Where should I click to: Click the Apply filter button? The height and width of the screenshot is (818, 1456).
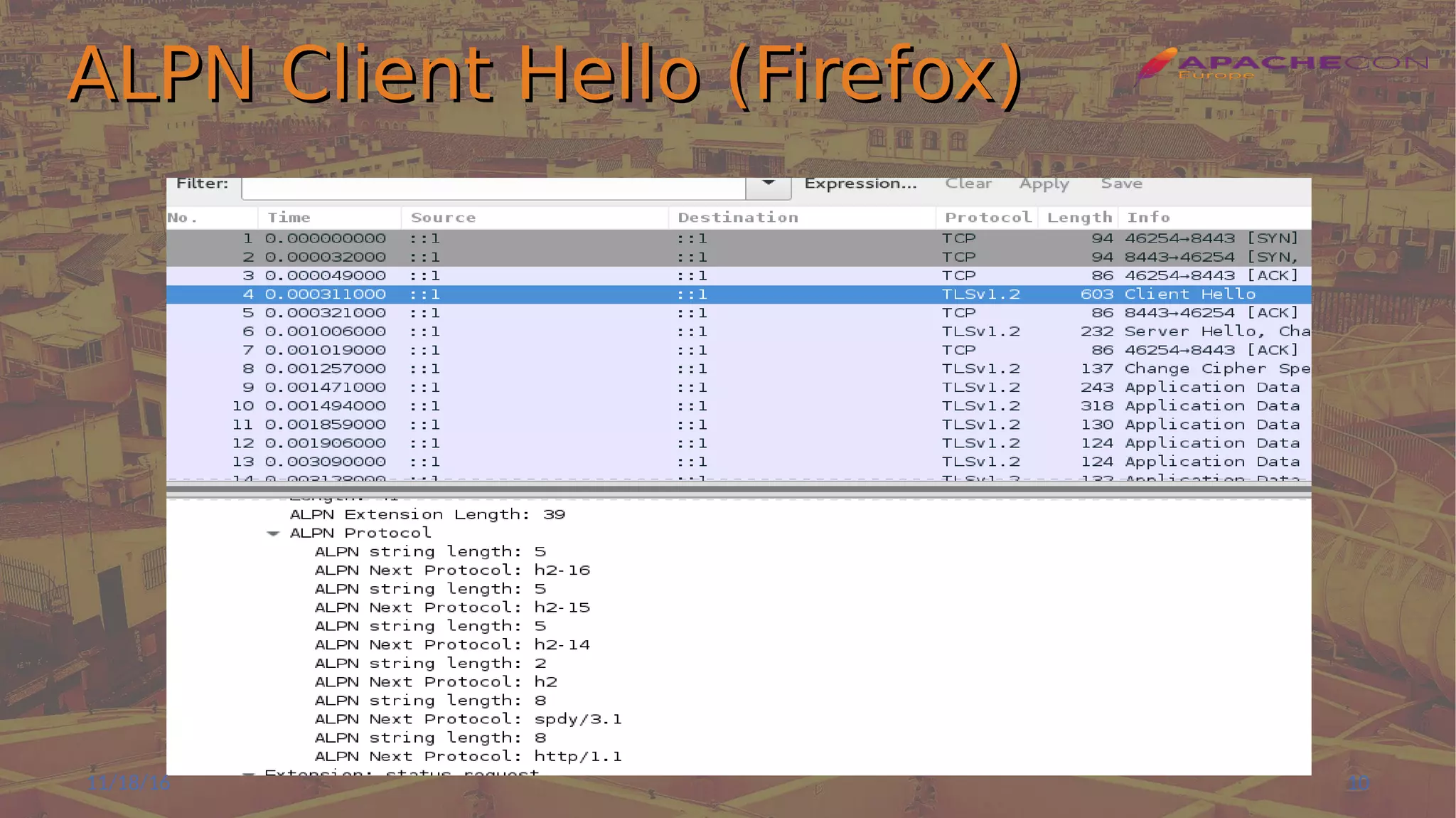(1044, 184)
